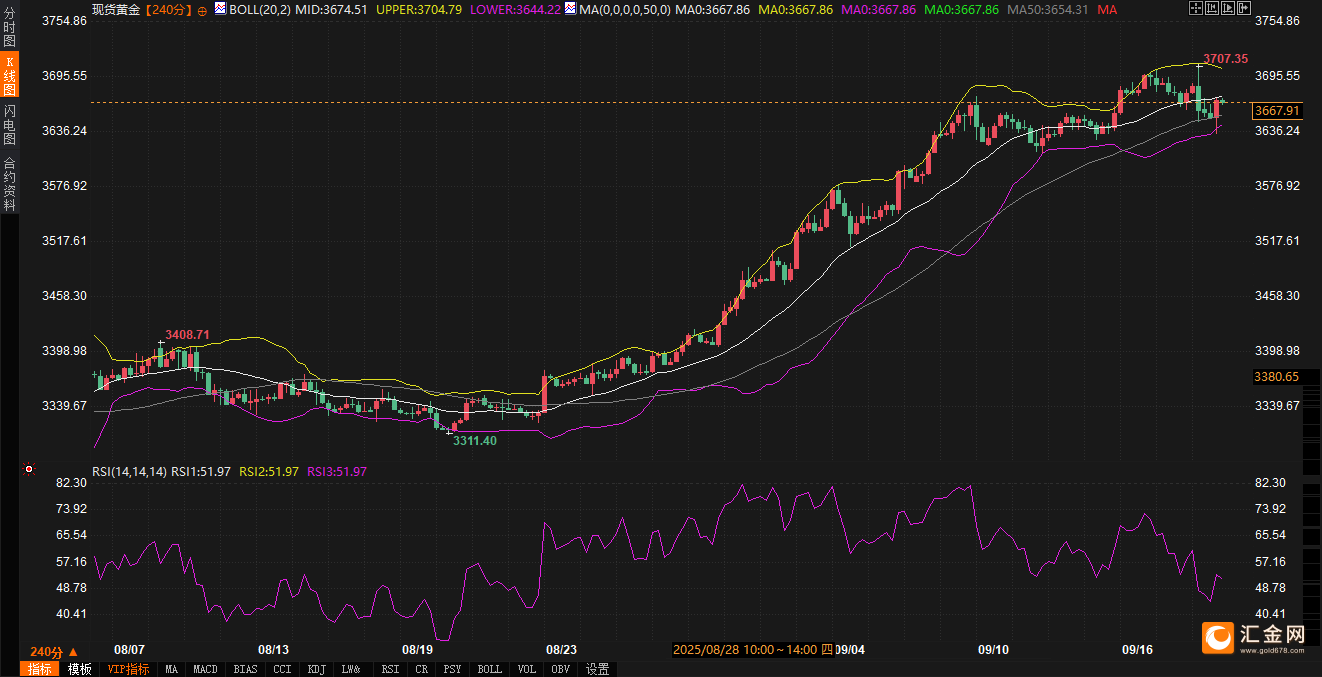Apply the MACD indicator

point(205,669)
